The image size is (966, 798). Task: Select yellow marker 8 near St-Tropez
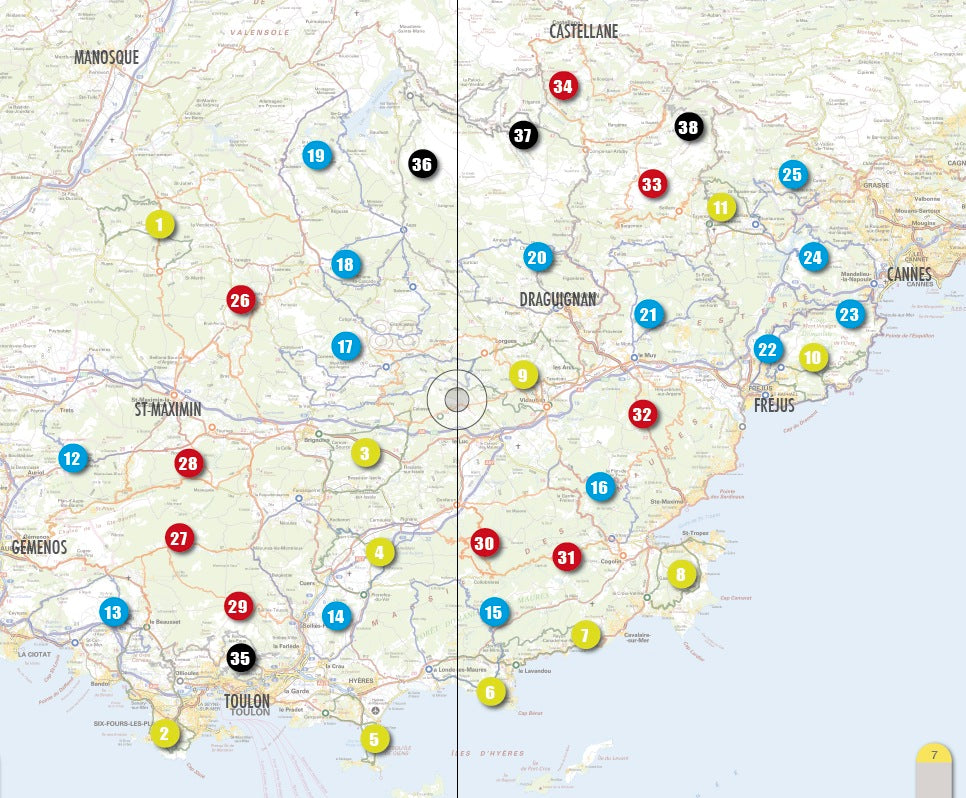pos(681,574)
